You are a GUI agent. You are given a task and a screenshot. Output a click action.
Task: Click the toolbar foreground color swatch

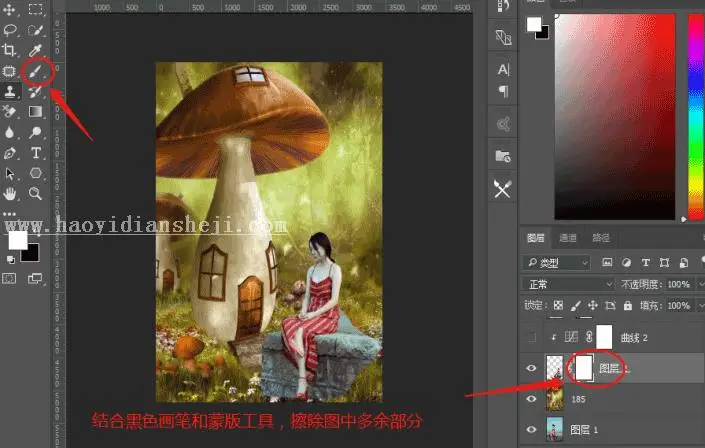(x=18, y=240)
